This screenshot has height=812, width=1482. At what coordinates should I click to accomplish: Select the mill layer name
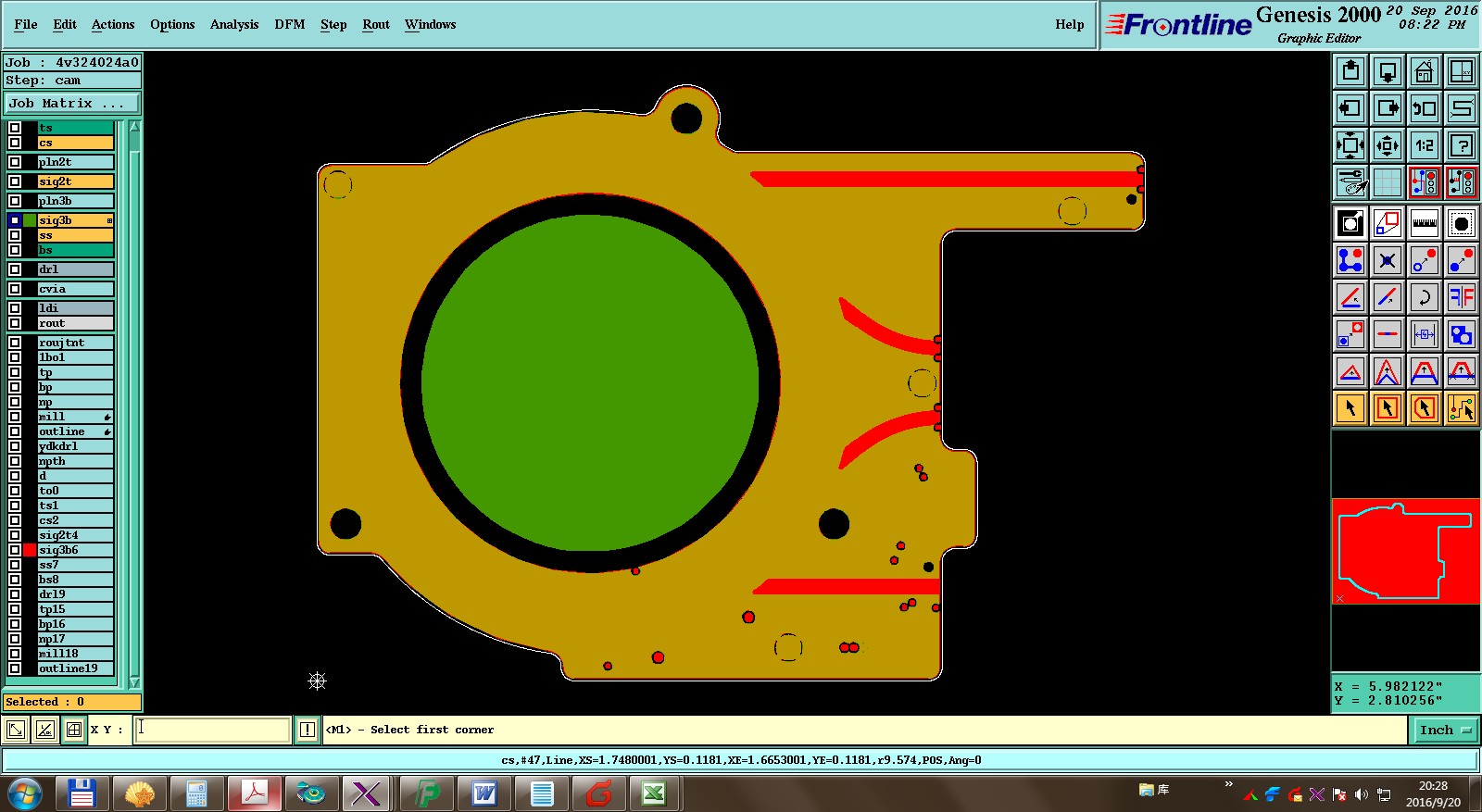75,417
